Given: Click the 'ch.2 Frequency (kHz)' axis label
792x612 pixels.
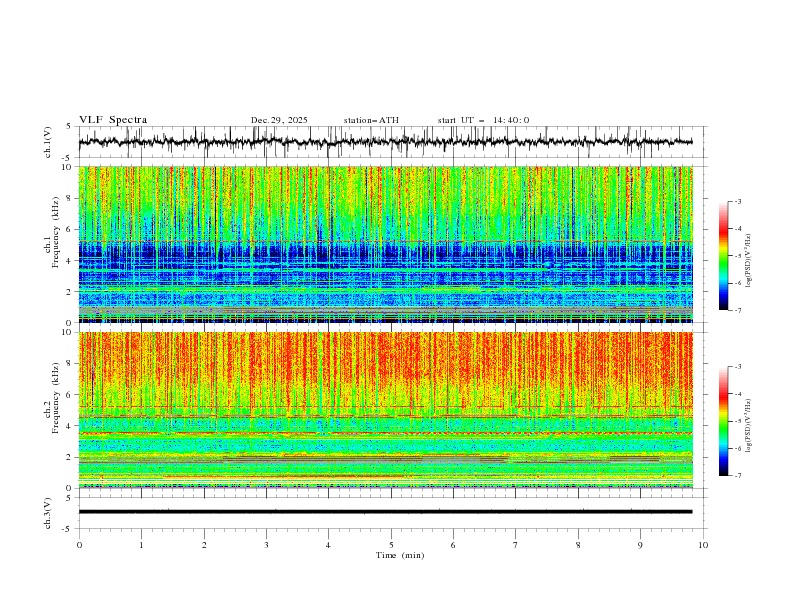Looking at the screenshot, I should click(x=52, y=397).
